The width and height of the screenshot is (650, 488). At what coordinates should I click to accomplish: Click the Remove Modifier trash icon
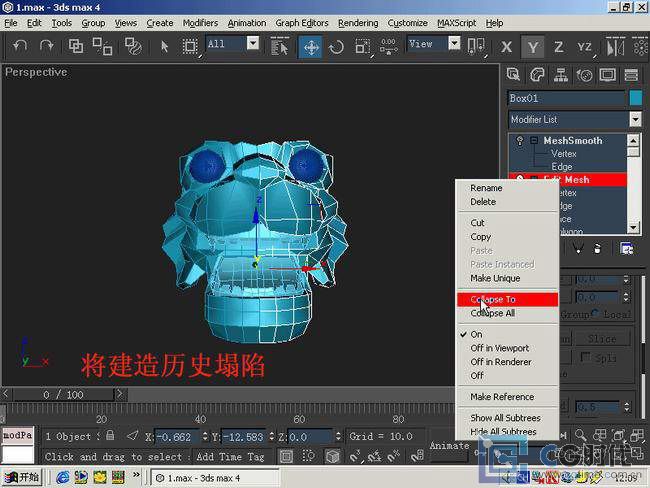pos(597,248)
